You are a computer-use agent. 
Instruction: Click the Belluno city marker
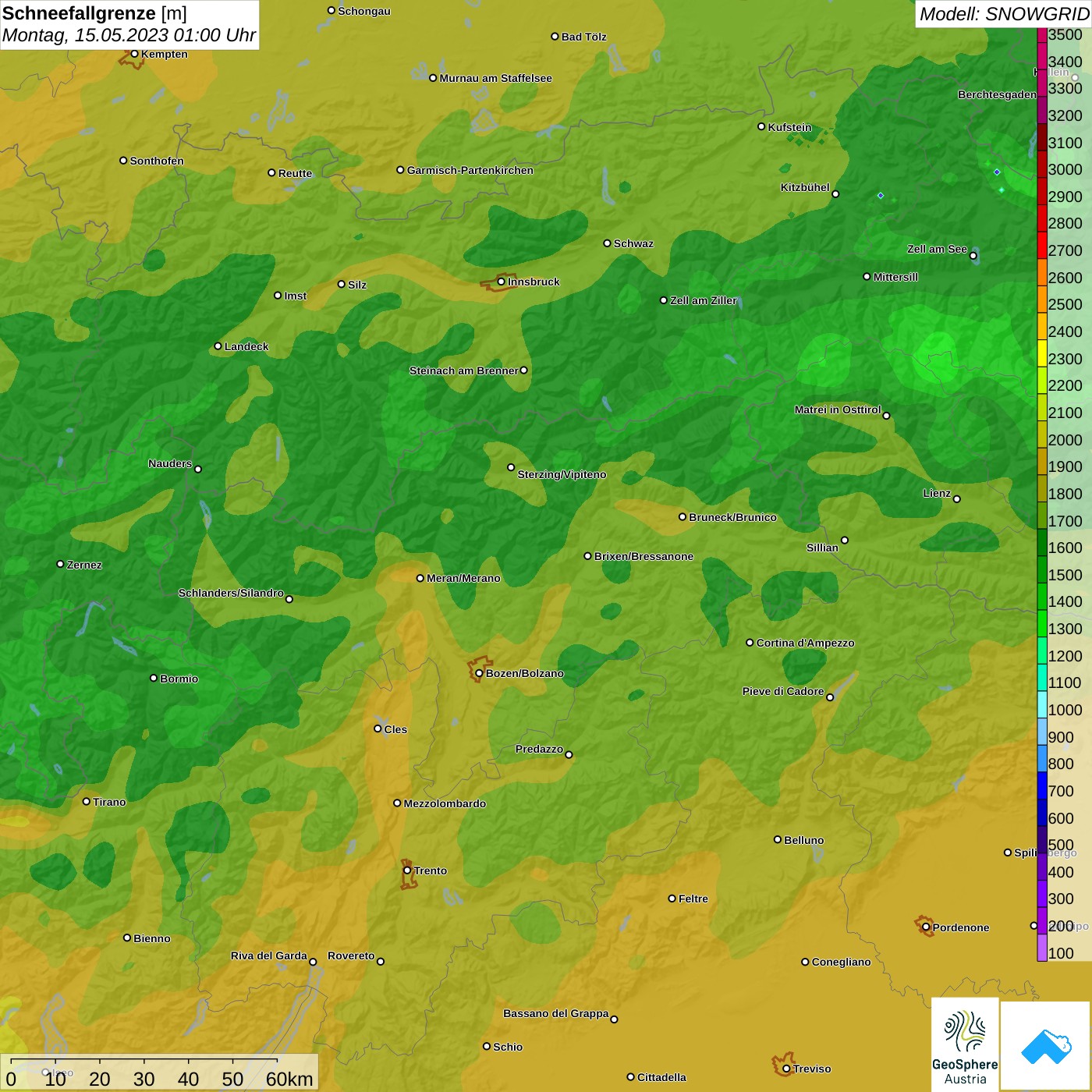pos(778,839)
